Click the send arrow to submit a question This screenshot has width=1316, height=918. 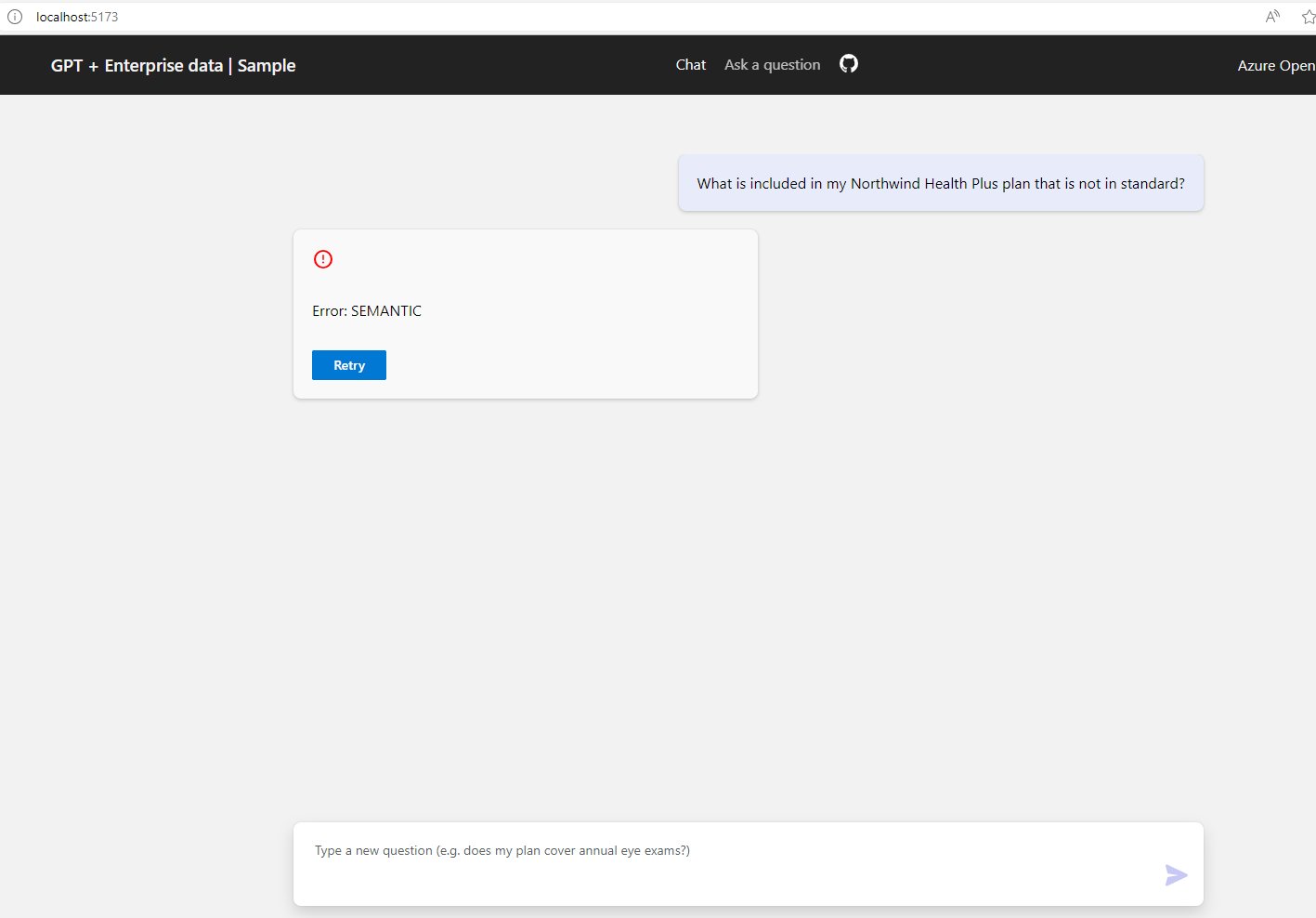click(x=1176, y=874)
